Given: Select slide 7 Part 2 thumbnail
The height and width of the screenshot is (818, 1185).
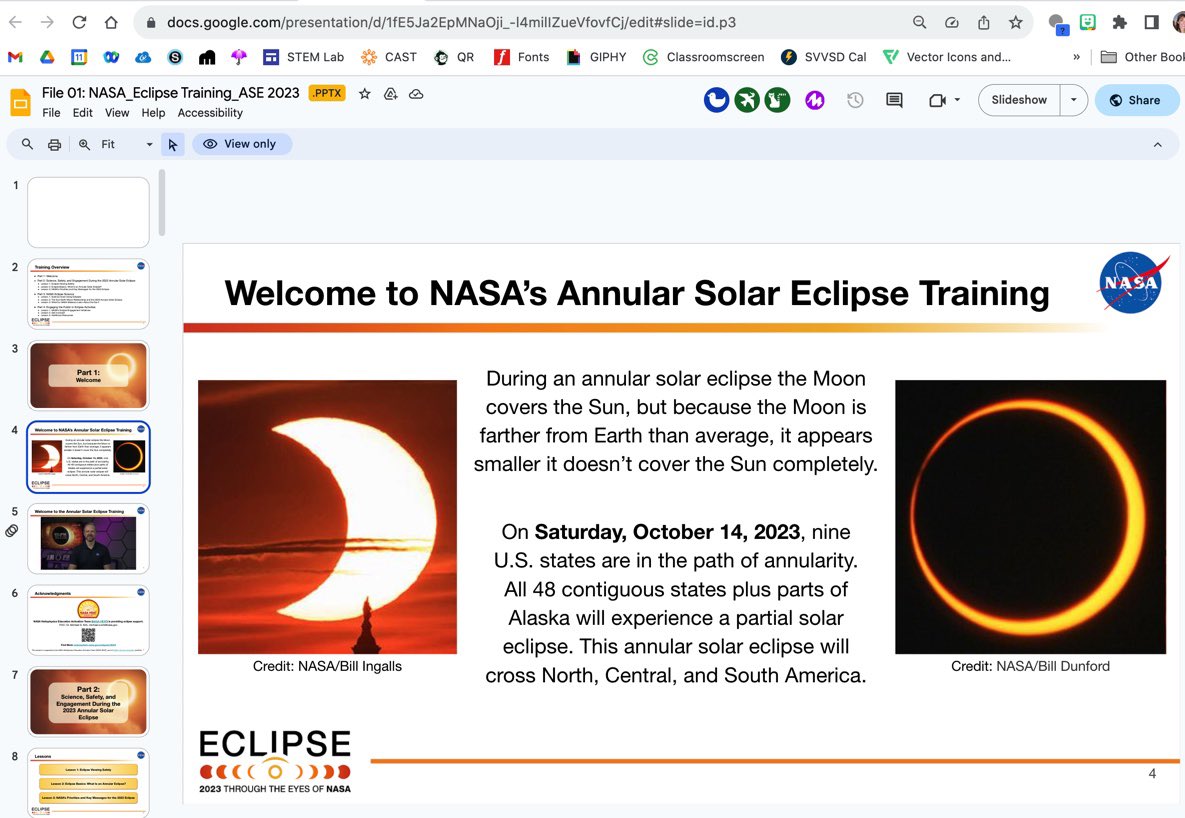Looking at the screenshot, I should tap(88, 702).
